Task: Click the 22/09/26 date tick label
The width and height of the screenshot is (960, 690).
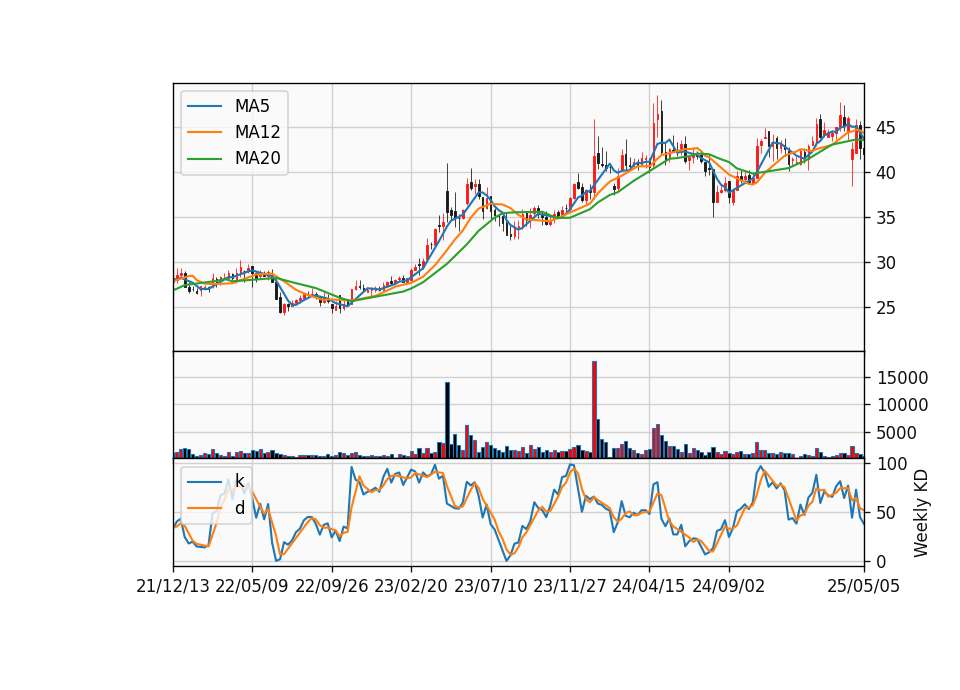Action: click(x=332, y=586)
